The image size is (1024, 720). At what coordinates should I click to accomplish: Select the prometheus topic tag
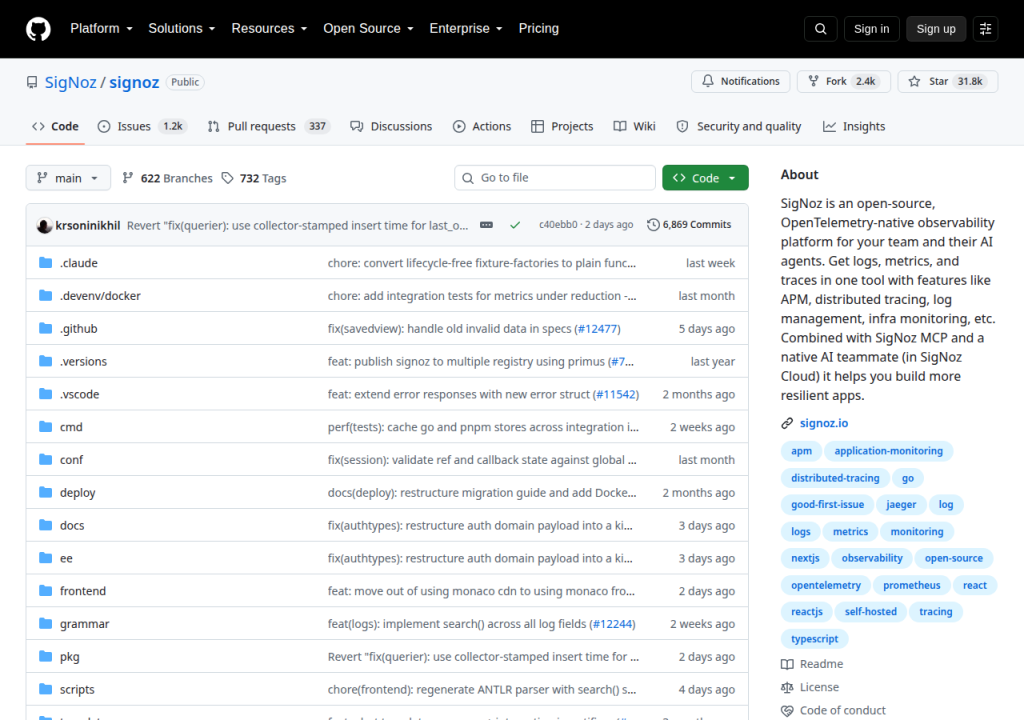pos(912,585)
